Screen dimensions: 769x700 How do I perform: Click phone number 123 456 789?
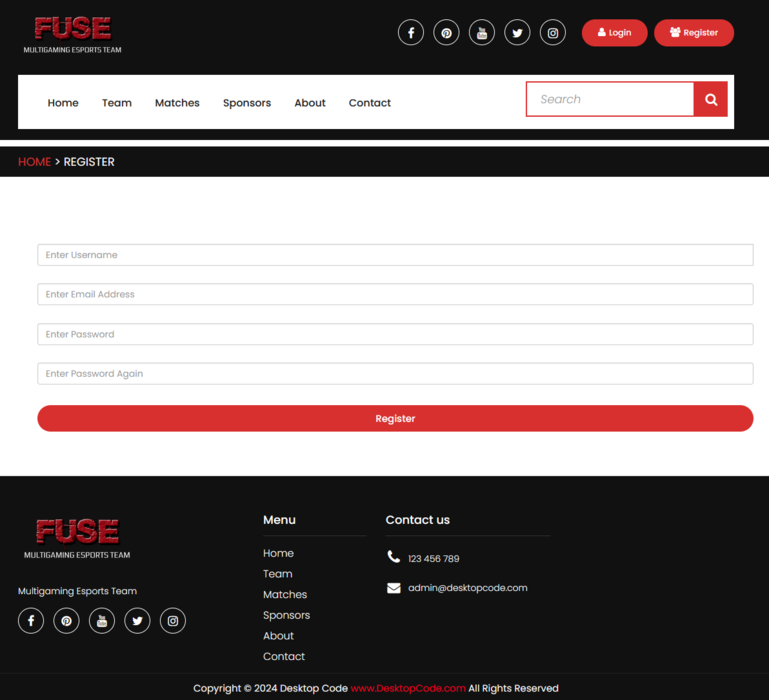coord(434,559)
